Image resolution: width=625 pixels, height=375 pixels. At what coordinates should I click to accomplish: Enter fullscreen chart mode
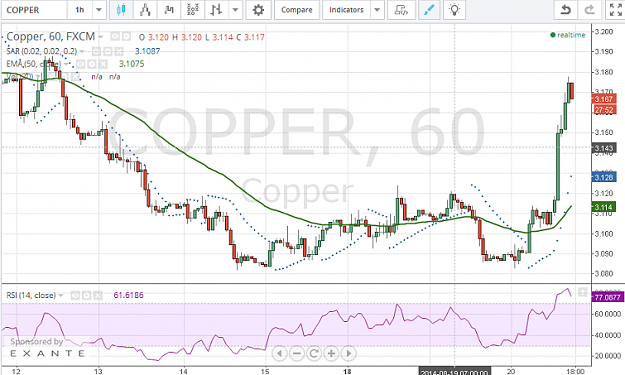615,10
